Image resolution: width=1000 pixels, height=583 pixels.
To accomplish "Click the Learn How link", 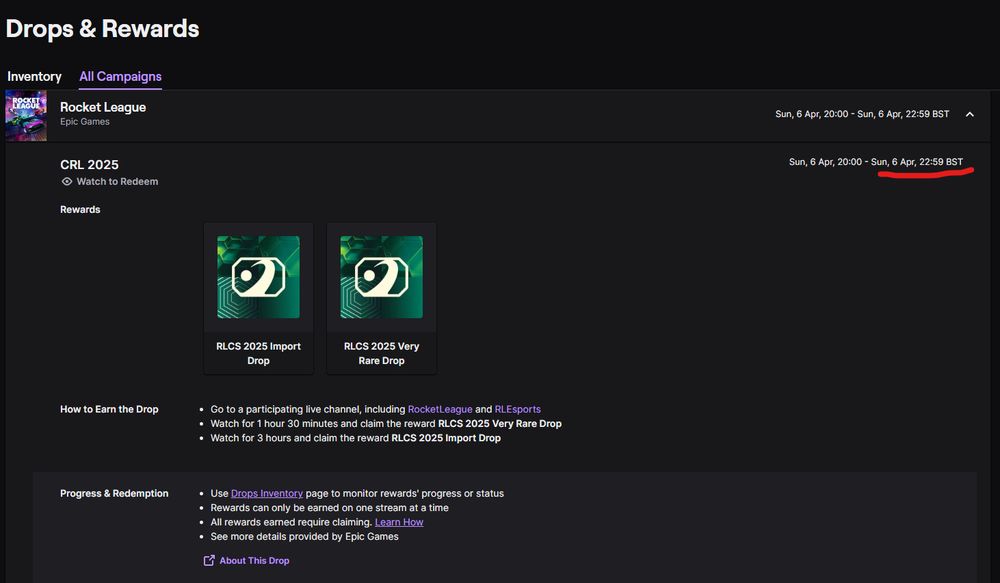I will point(399,522).
